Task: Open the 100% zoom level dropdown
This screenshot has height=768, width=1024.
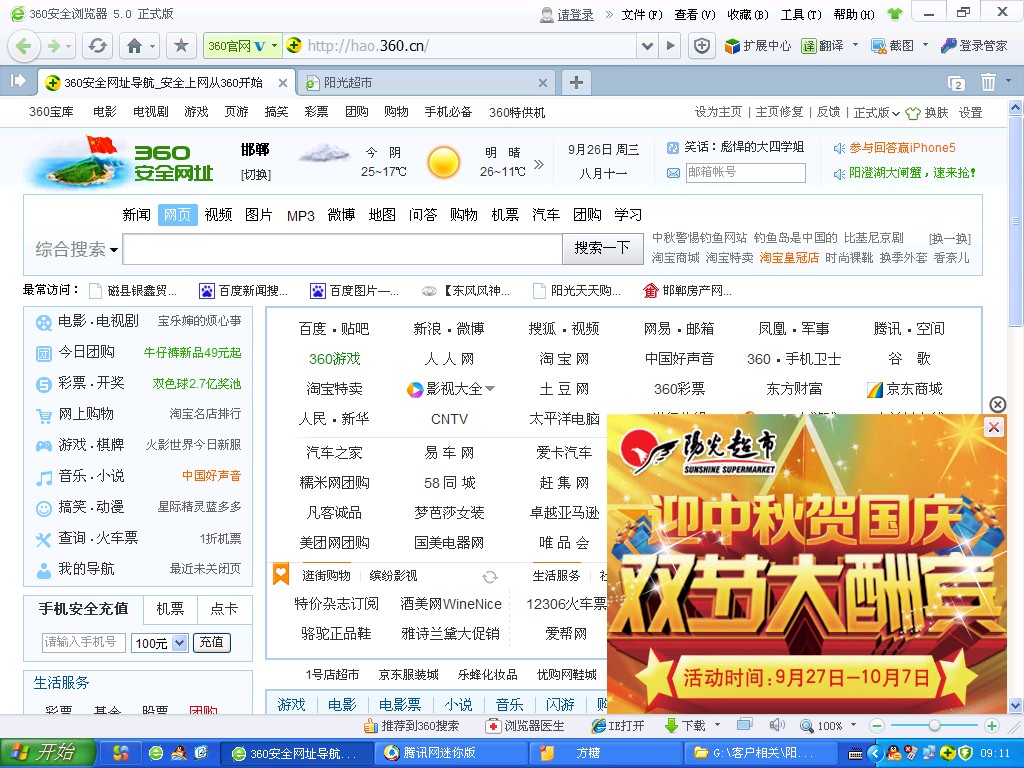Action: [x=853, y=725]
